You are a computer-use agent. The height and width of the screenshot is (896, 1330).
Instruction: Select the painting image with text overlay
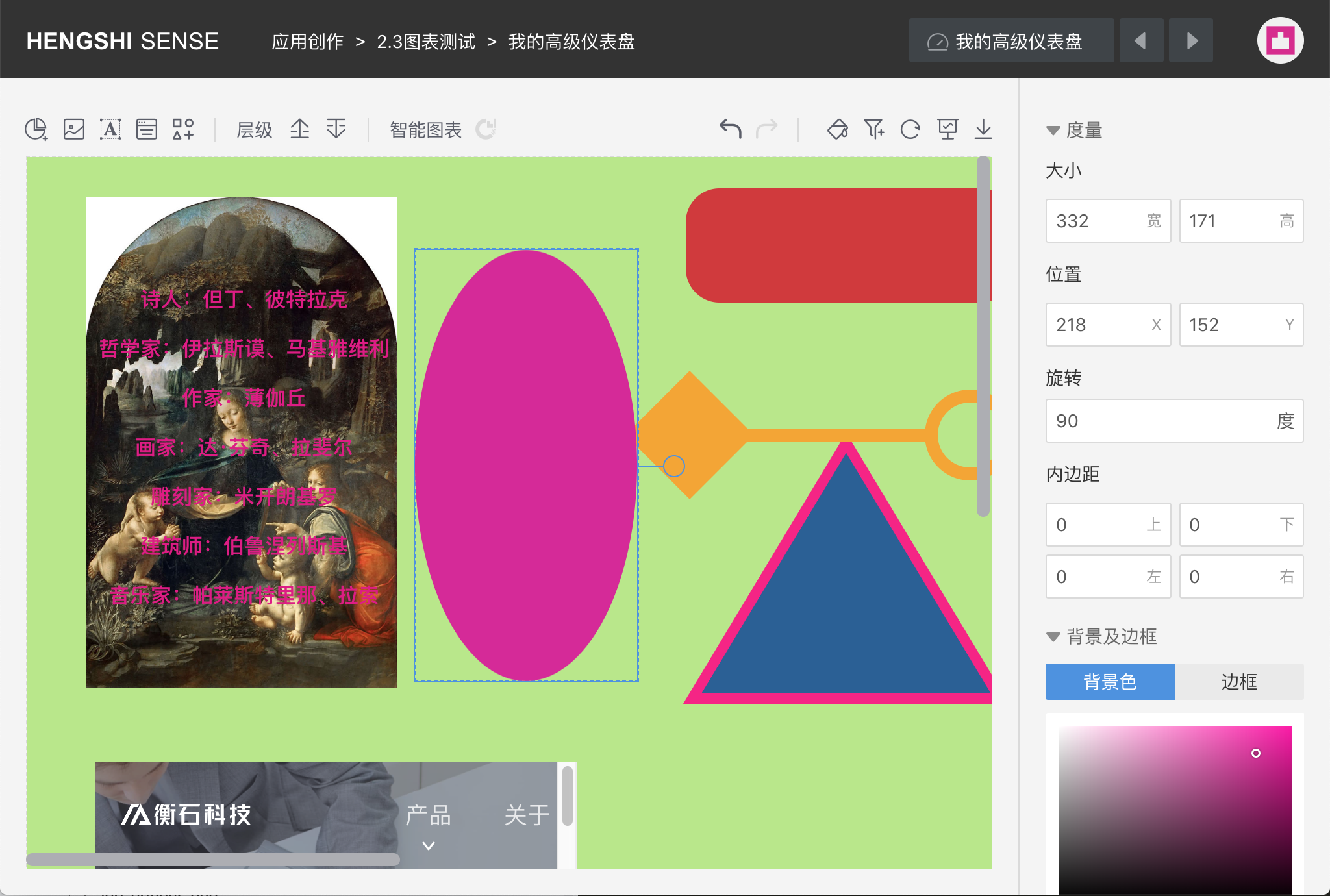pos(242,443)
